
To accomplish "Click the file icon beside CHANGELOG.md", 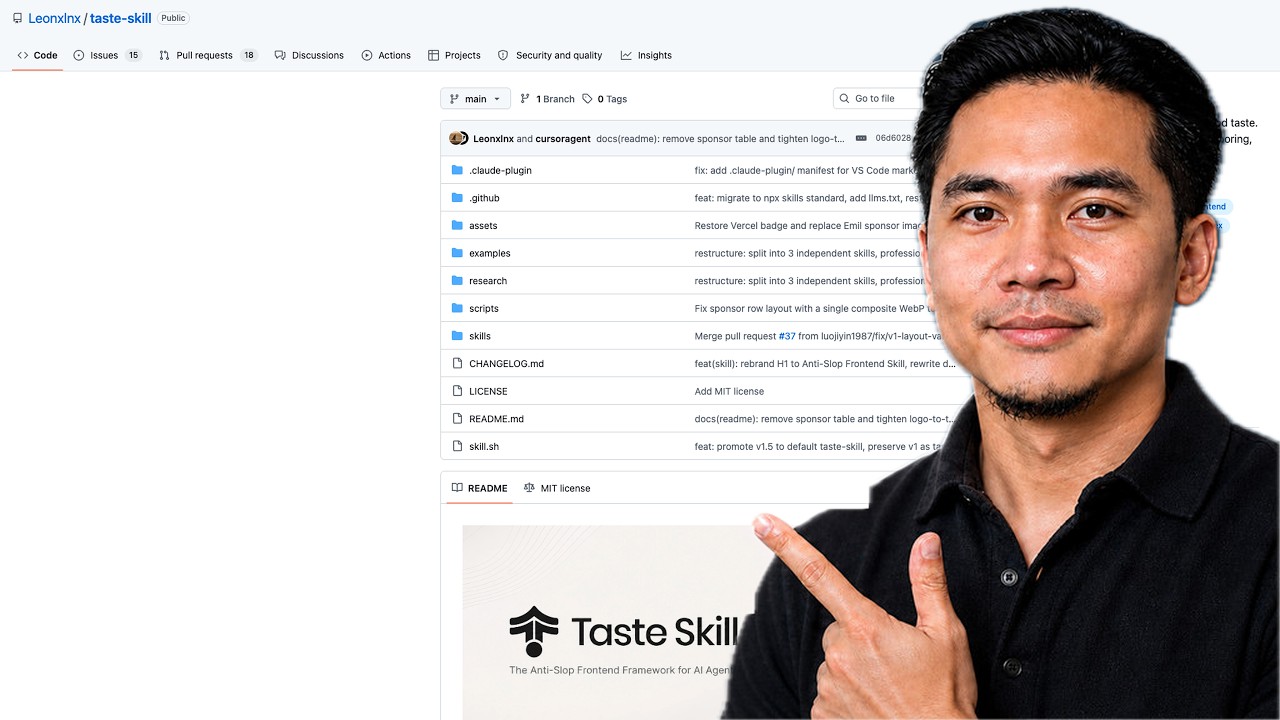I will pos(457,363).
